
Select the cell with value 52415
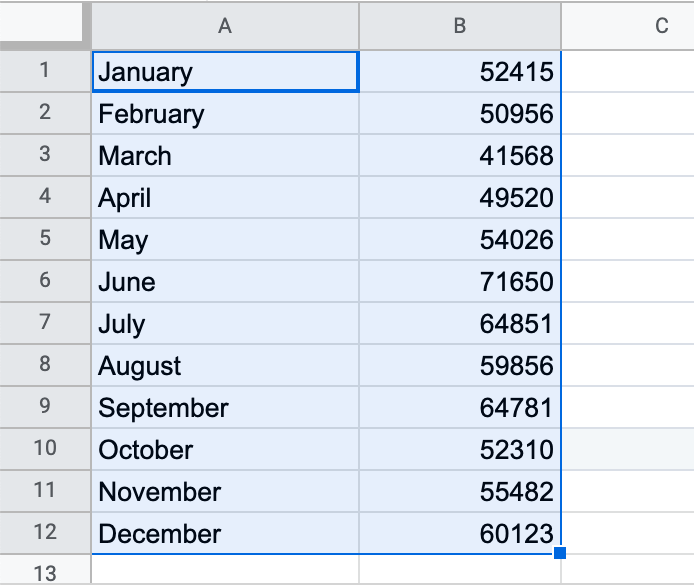click(460, 72)
